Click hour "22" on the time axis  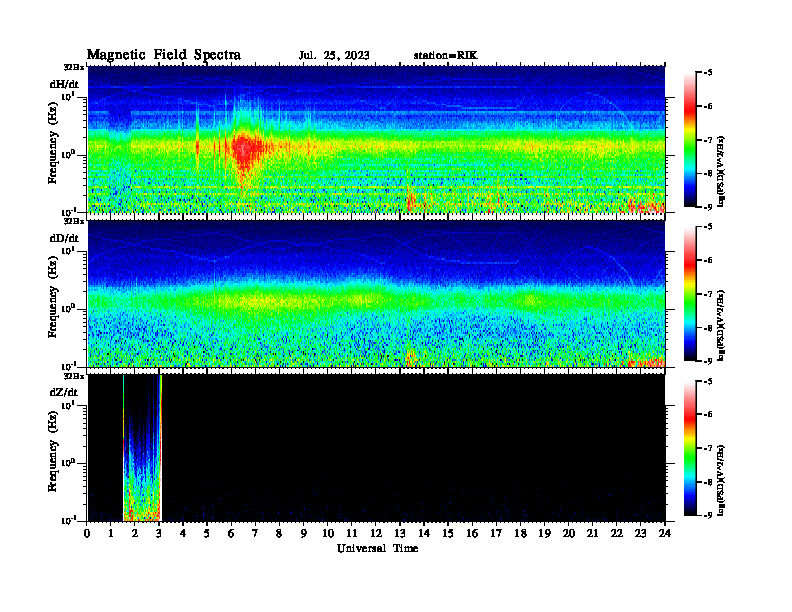click(617, 533)
